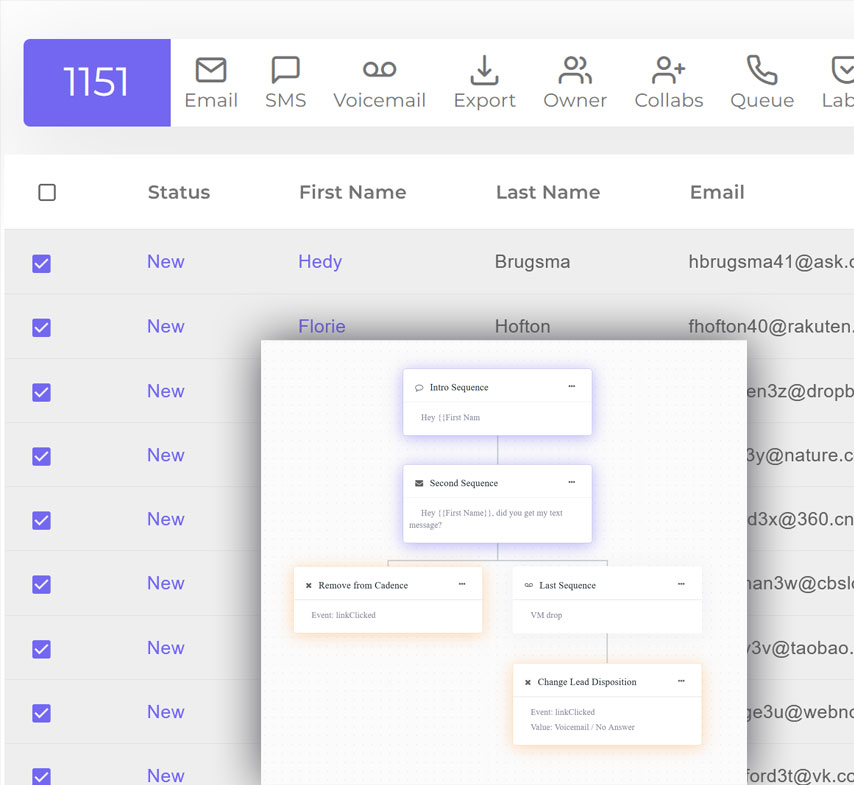Click the Email column header
This screenshot has width=854, height=785.
[717, 192]
